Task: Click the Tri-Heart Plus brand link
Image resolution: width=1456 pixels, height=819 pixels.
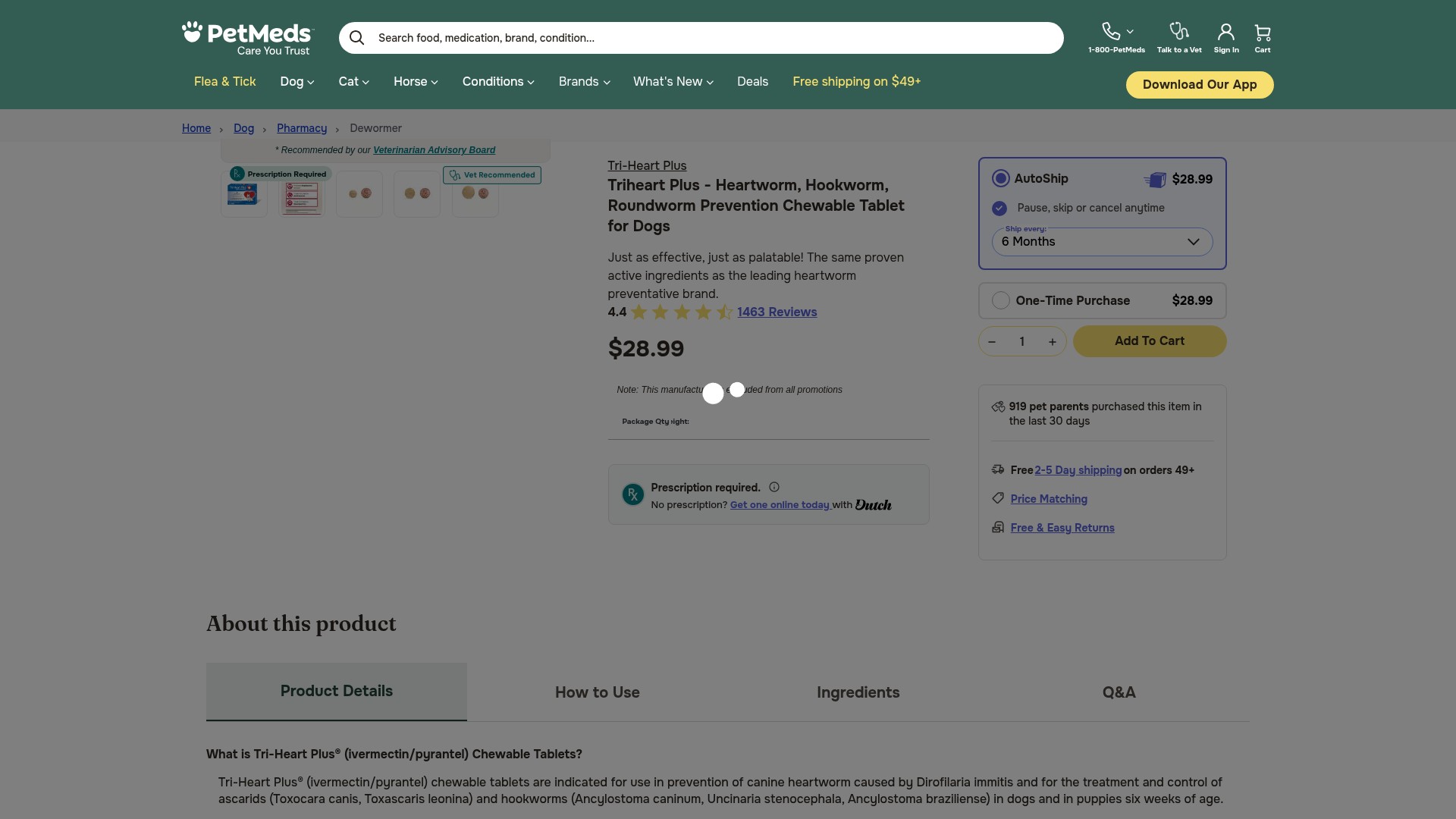Action: [647, 166]
